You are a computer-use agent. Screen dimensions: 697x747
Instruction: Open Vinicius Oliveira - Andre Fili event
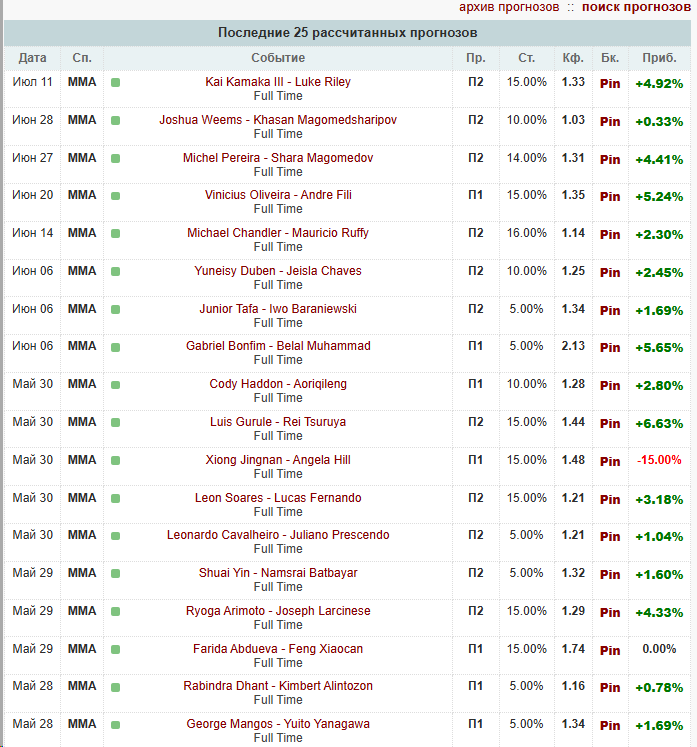tap(278, 195)
